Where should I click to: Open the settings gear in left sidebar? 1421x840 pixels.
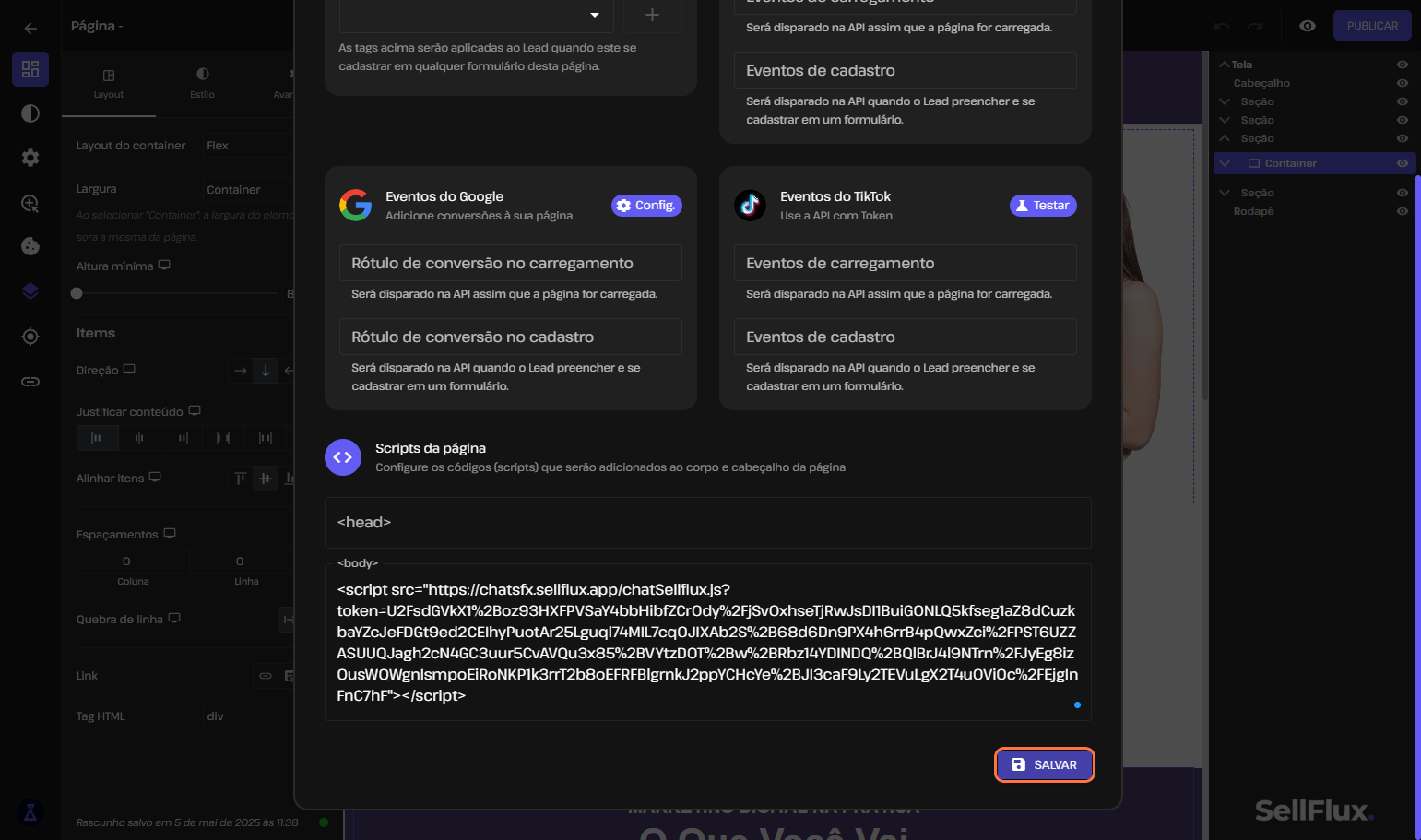tap(30, 158)
